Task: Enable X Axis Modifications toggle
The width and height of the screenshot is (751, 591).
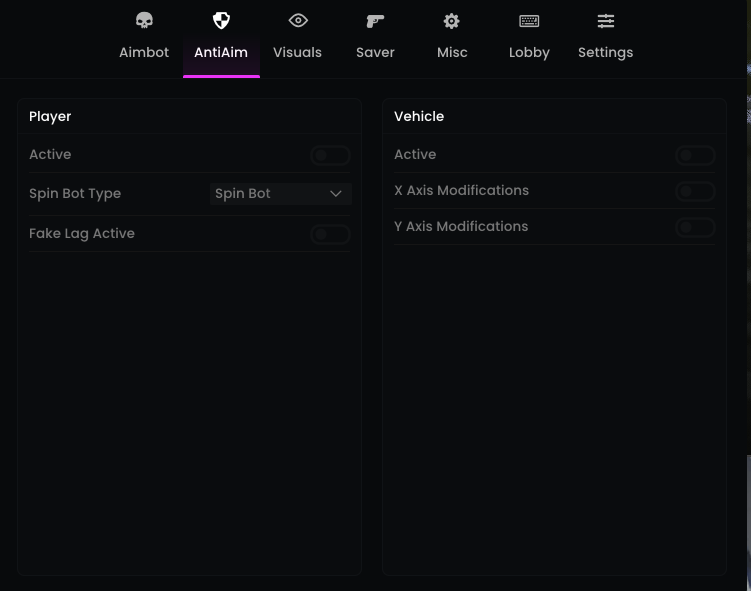Action: [x=695, y=191]
